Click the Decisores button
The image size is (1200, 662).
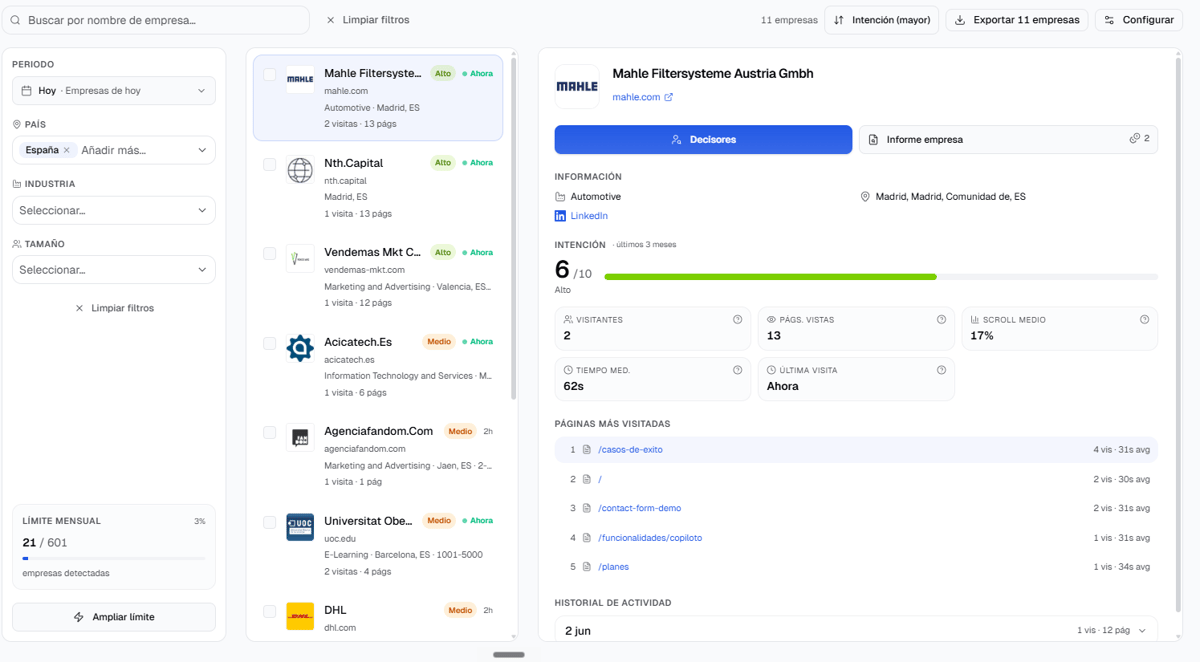pyautogui.click(x=703, y=140)
